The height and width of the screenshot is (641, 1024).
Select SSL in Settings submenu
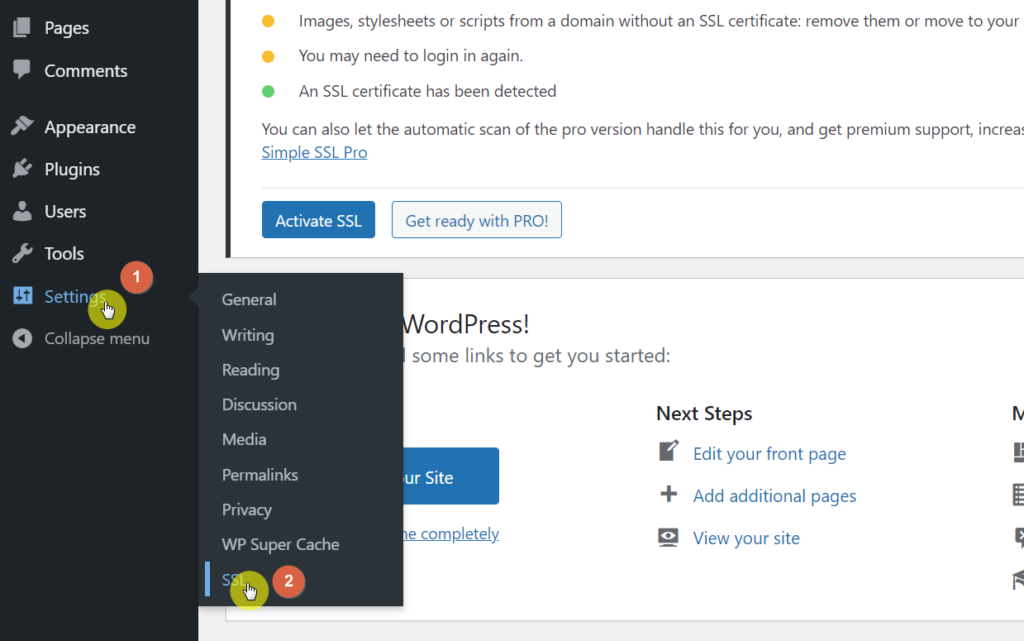tap(233, 580)
